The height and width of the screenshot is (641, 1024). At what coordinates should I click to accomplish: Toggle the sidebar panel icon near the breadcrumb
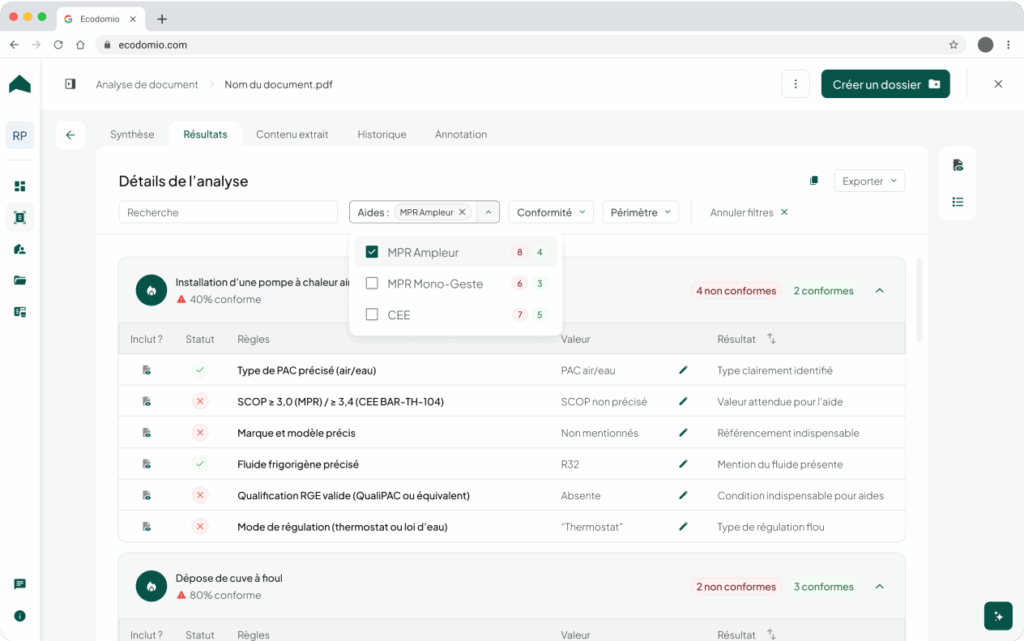point(70,84)
